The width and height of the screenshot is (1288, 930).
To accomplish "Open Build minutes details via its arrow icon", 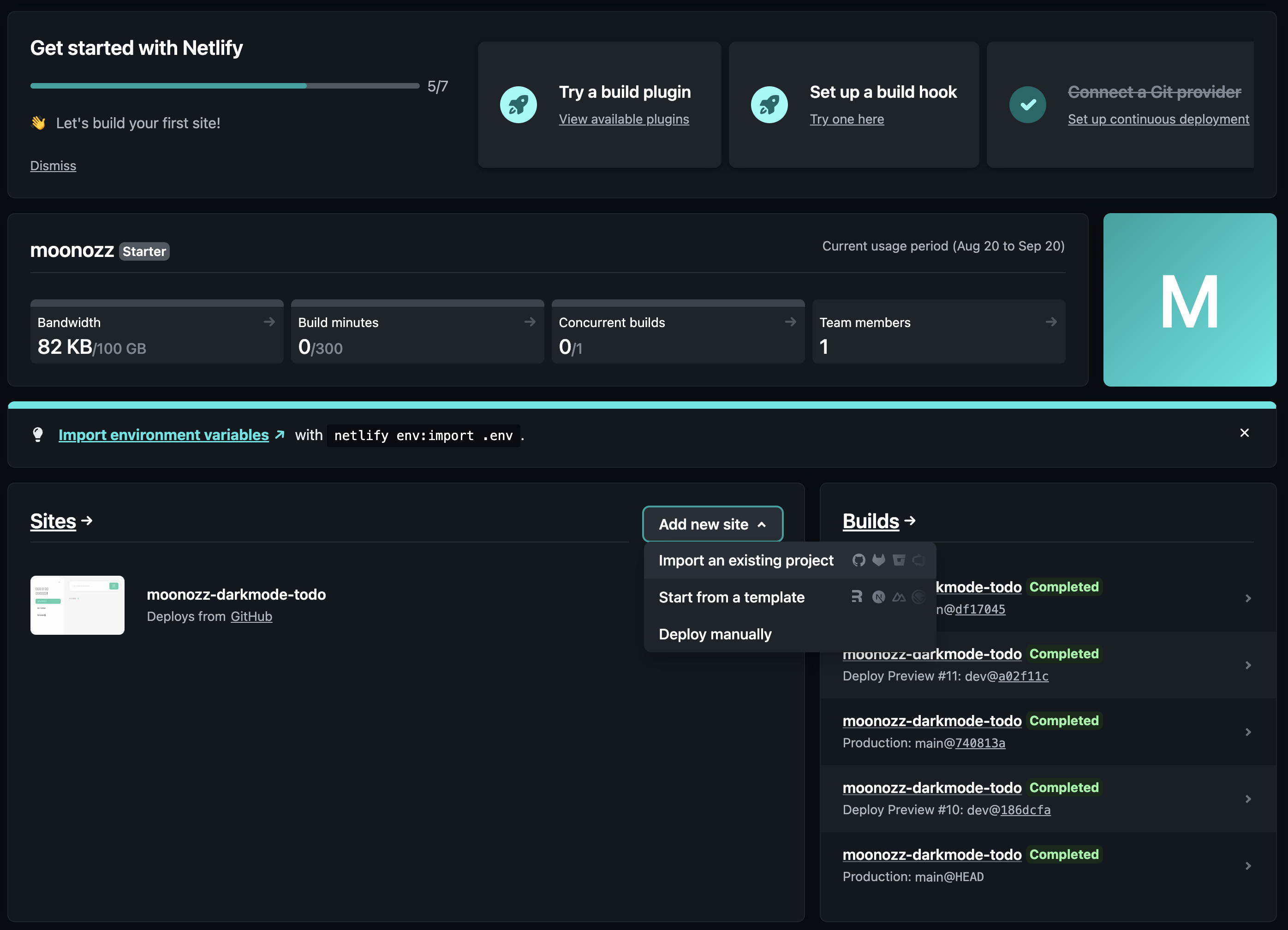I will [x=530, y=322].
